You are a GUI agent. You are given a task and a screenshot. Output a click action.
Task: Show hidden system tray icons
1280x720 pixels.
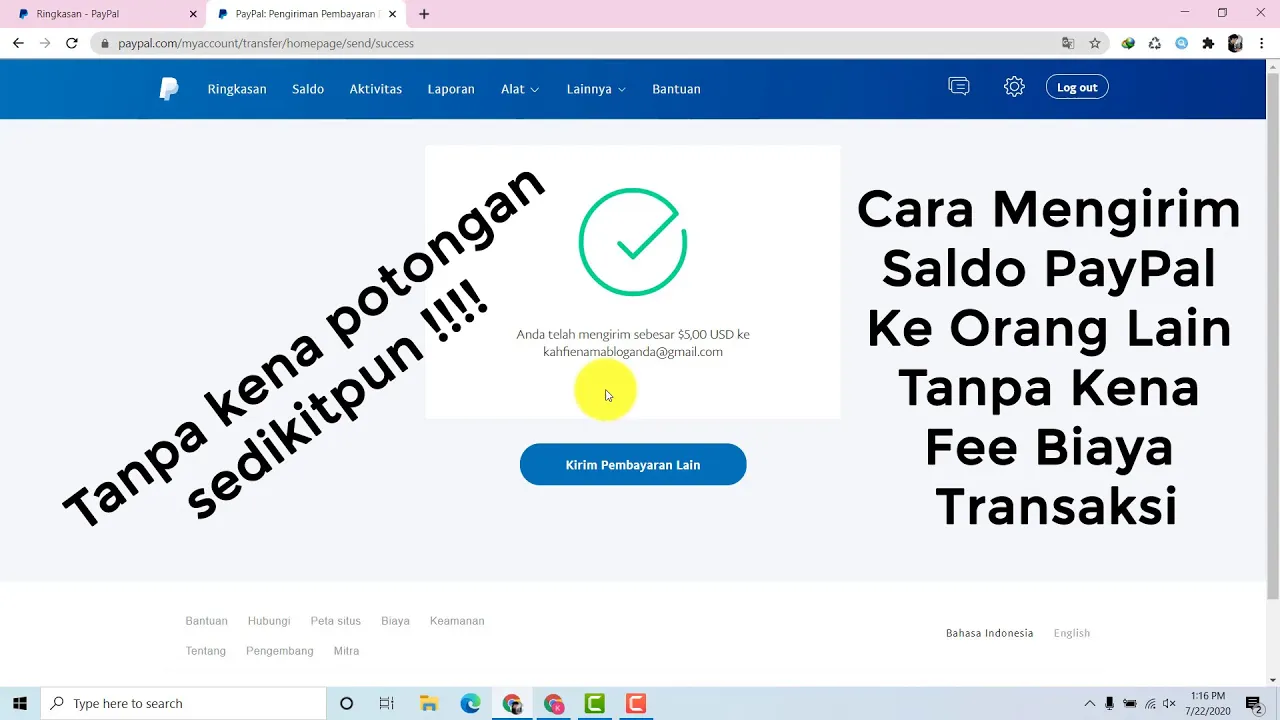[x=1089, y=703]
